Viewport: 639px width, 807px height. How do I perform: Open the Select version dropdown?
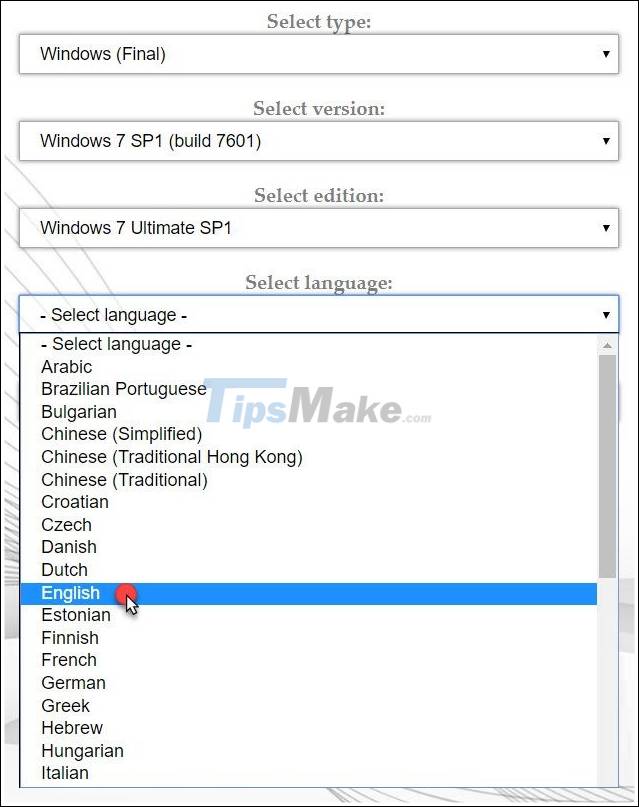319,141
